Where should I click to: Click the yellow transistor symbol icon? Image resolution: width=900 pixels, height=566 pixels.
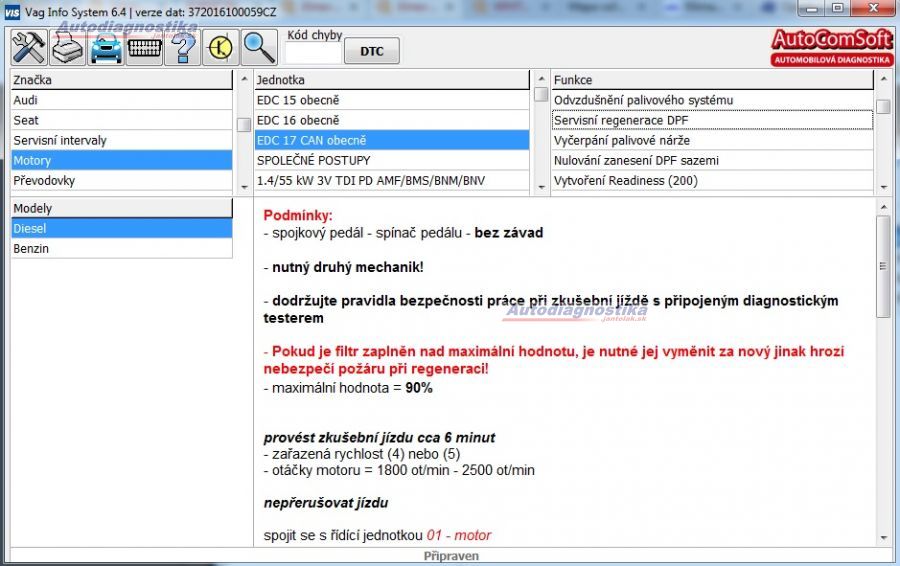pyautogui.click(x=220, y=48)
